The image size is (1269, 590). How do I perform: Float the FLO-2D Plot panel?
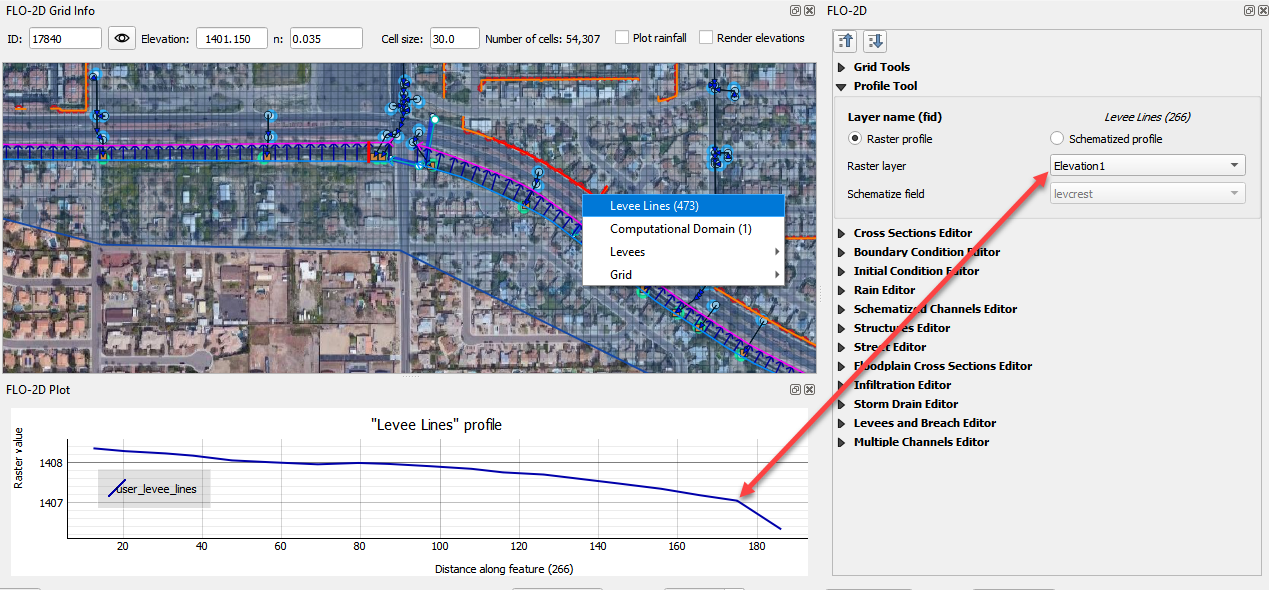coord(795,389)
